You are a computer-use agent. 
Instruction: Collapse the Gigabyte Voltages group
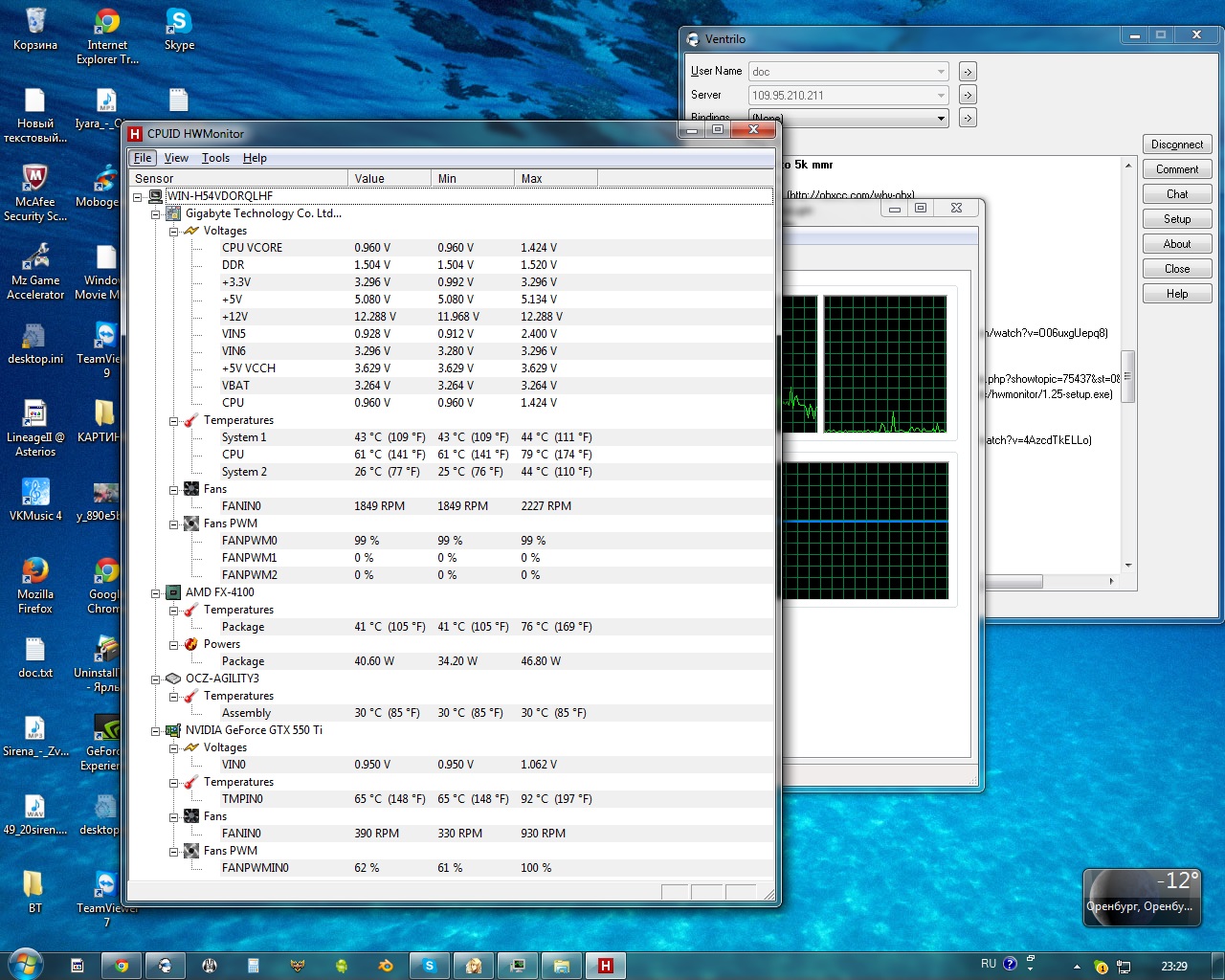point(173,231)
